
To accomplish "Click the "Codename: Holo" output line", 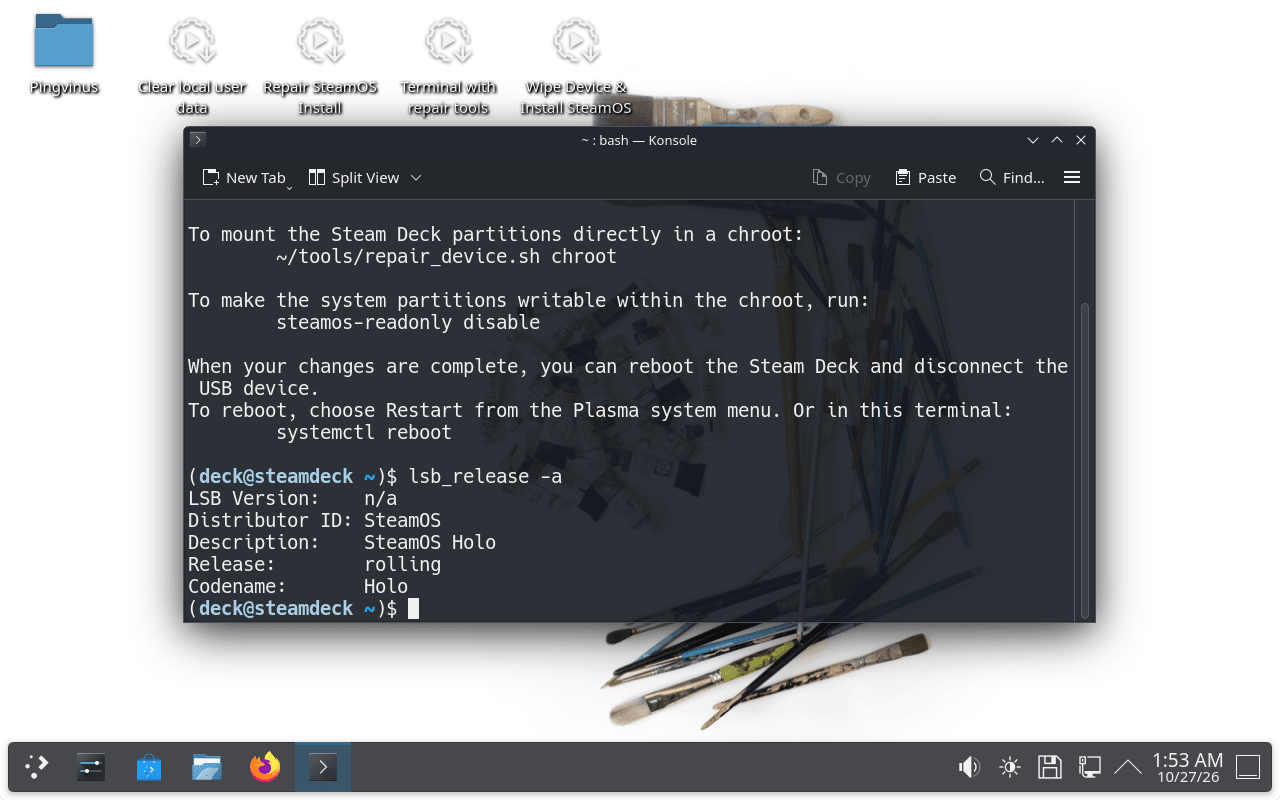I will click(298, 586).
